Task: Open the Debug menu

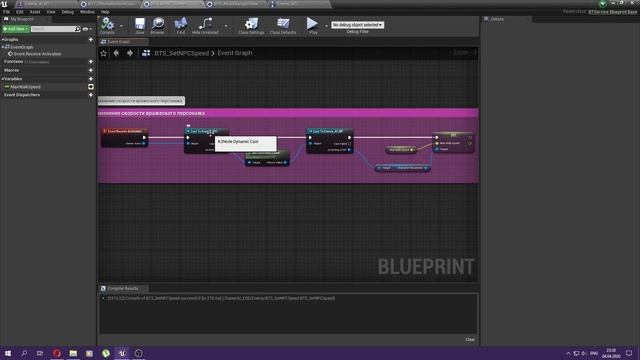Action: point(68,12)
